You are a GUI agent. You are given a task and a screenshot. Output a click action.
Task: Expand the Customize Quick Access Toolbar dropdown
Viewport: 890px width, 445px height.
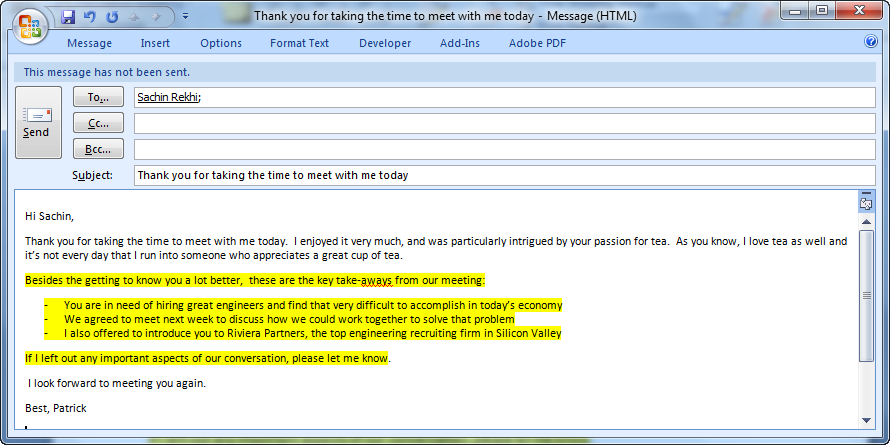coord(185,17)
